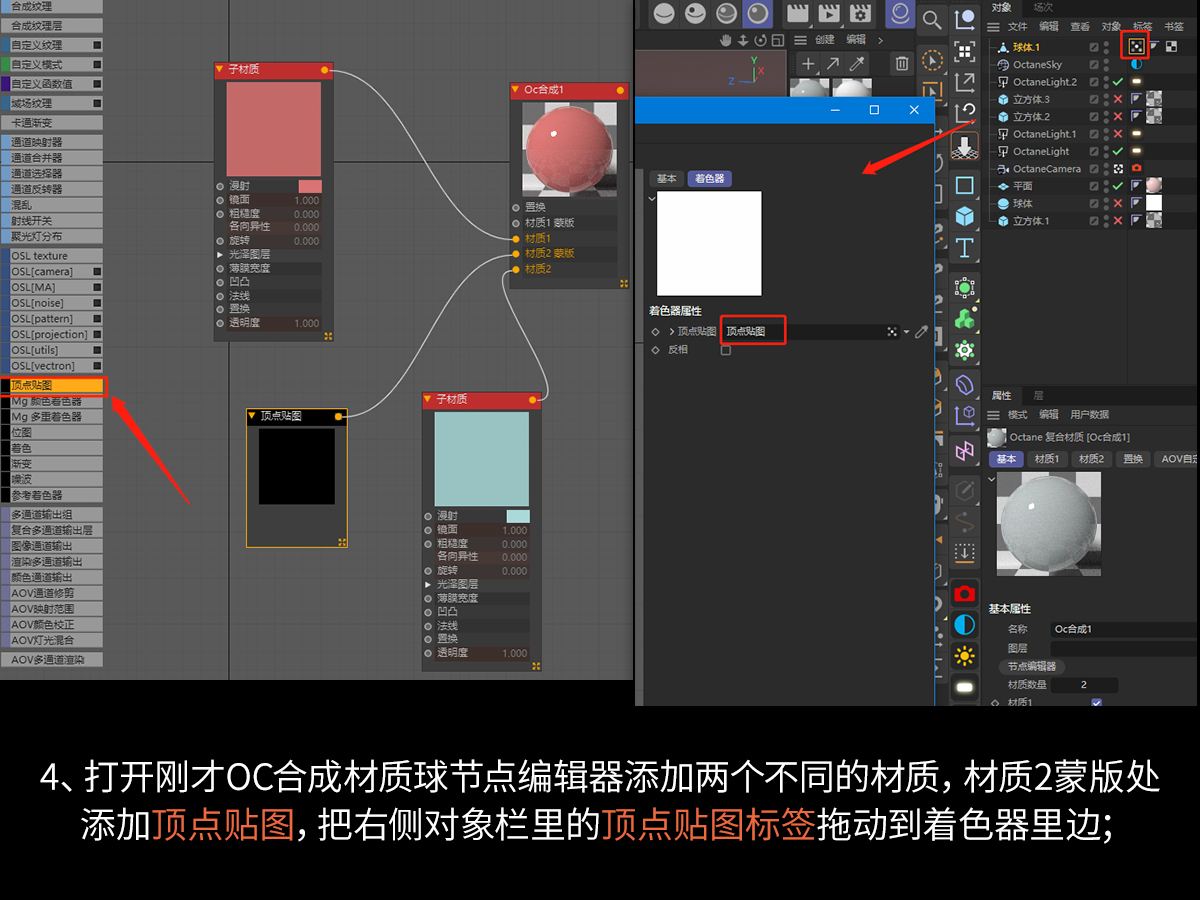Toggle the green check next to OctaneLight.2

(1118, 82)
